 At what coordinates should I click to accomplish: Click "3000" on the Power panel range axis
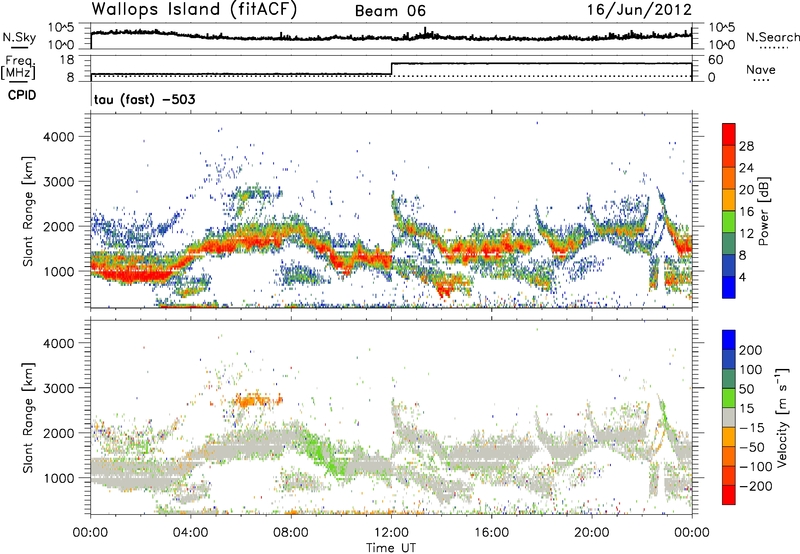(59, 182)
